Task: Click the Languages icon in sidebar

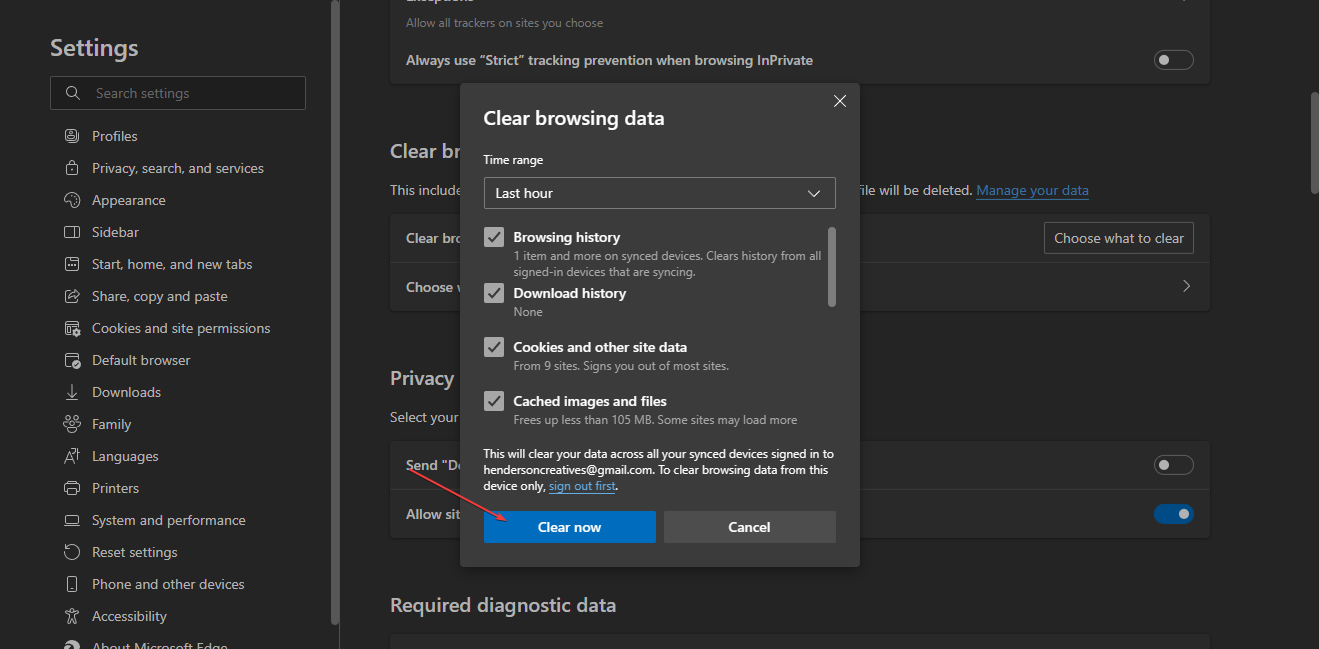Action: pos(72,456)
